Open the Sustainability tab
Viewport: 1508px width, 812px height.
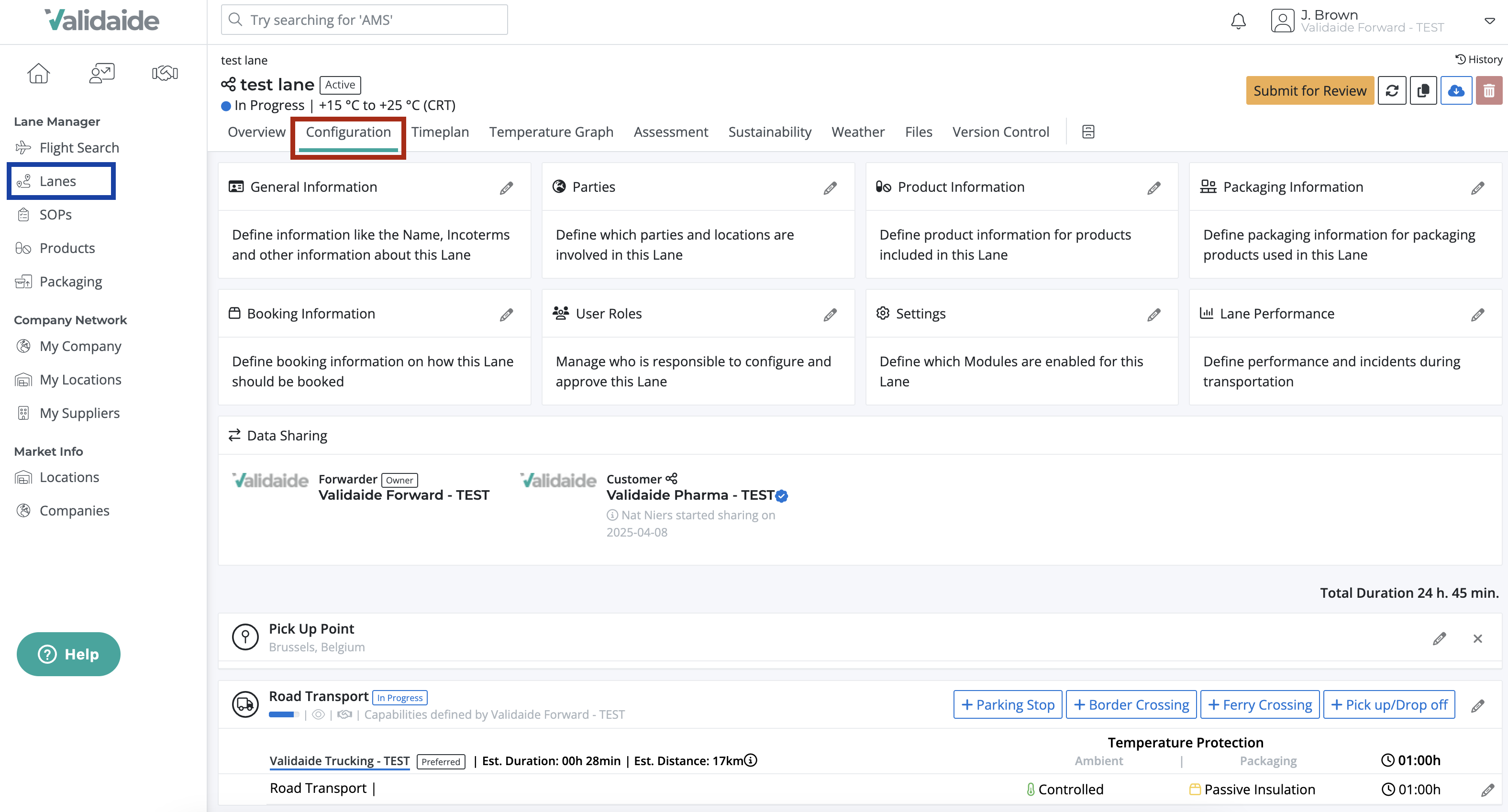[x=769, y=132]
